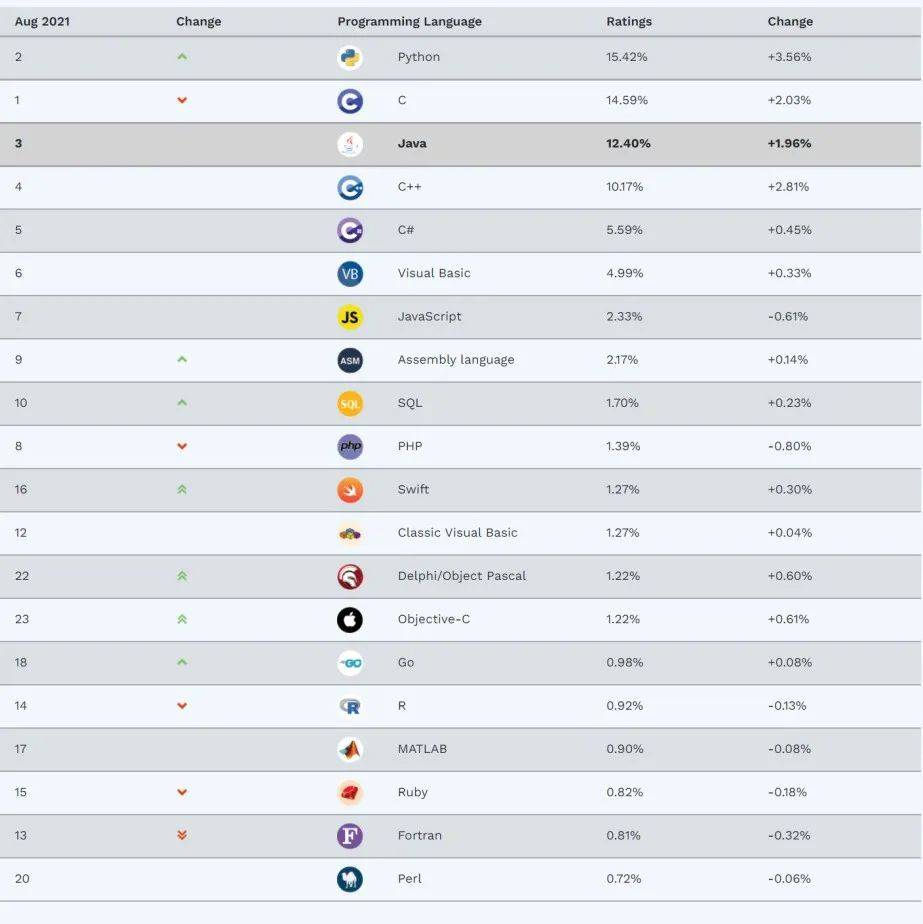Click the Apple logo for Objective-C
This screenshot has height=924, width=923.
tap(350, 620)
